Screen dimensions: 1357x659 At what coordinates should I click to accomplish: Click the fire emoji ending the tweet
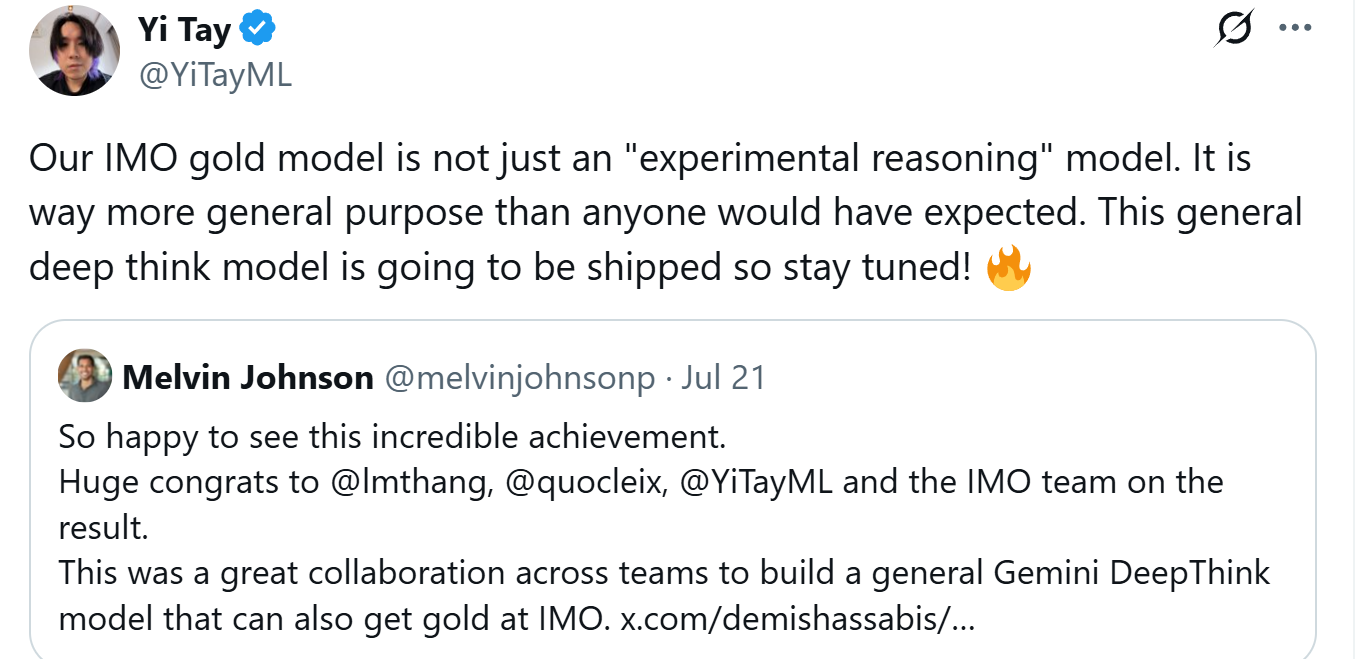point(1008,268)
